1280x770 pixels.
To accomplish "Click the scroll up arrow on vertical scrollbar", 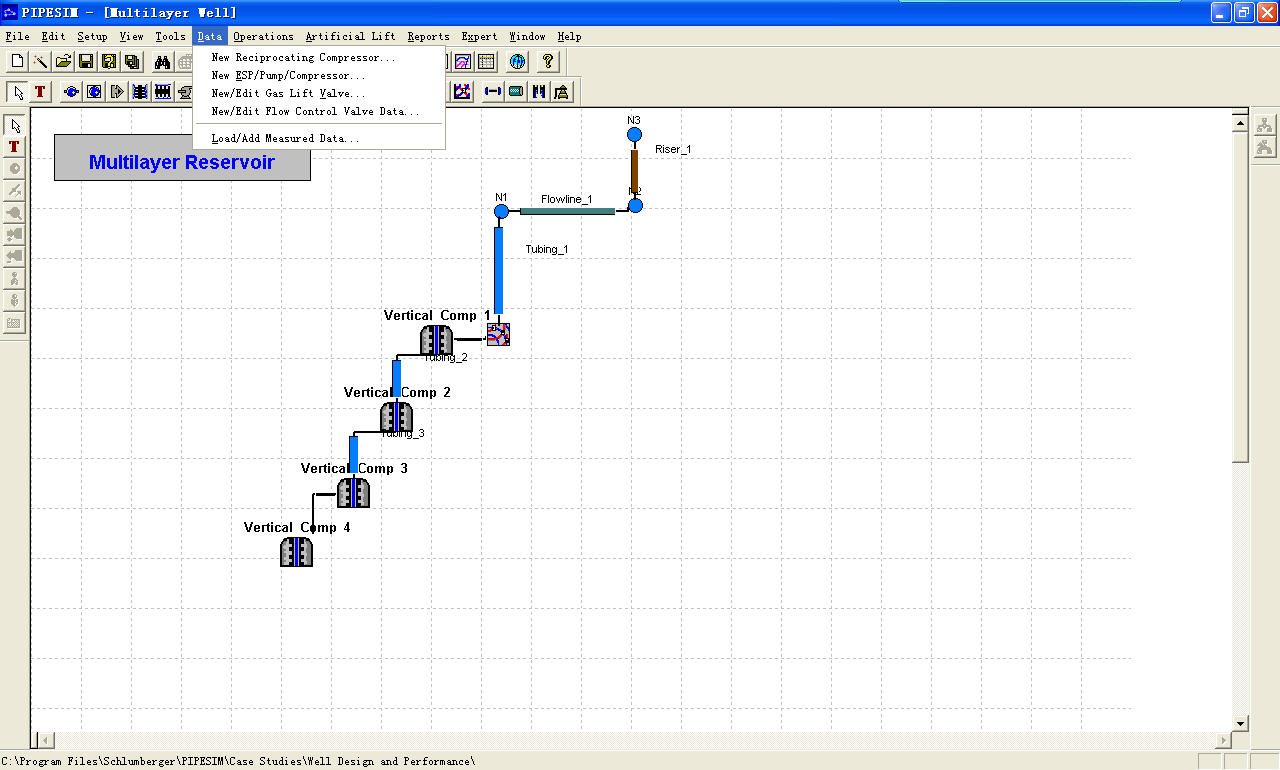I will coord(1240,124).
